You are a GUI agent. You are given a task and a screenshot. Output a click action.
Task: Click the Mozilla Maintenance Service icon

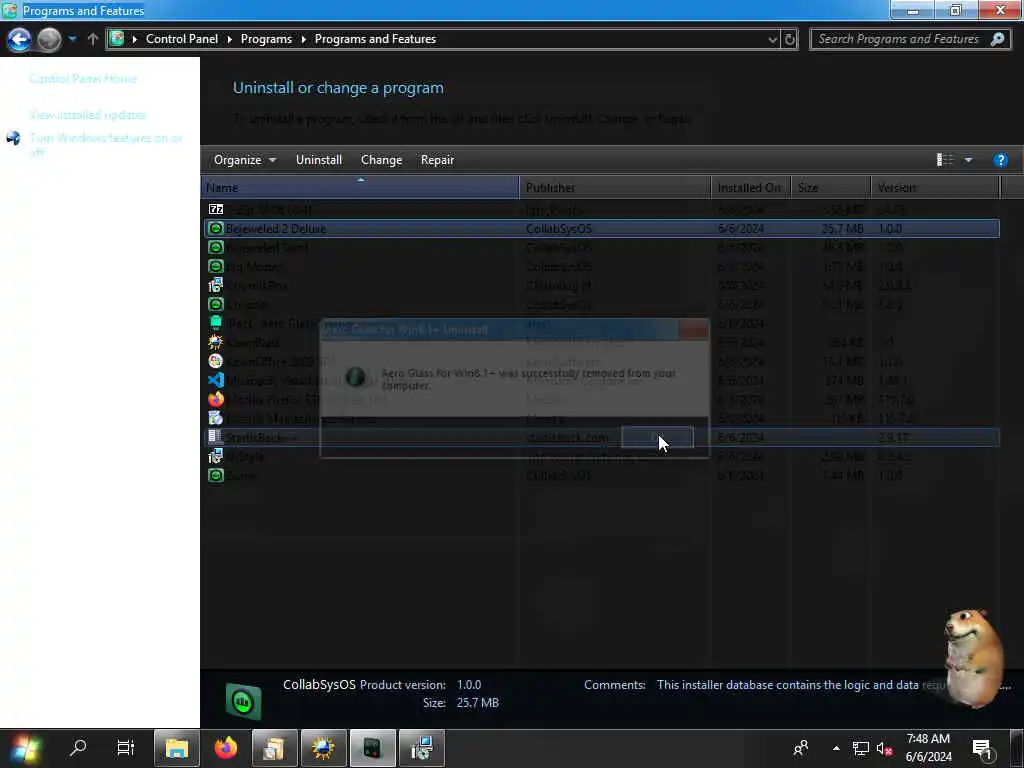(x=216, y=418)
